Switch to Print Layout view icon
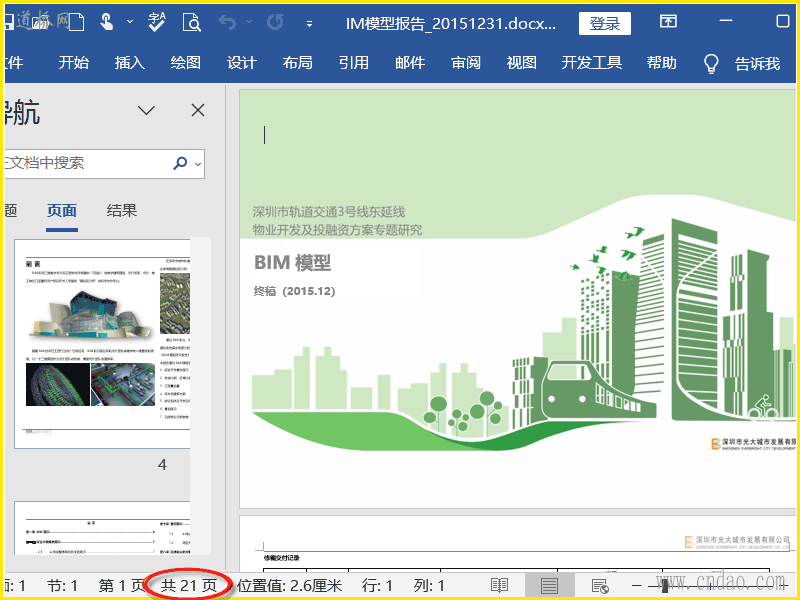 [x=549, y=586]
